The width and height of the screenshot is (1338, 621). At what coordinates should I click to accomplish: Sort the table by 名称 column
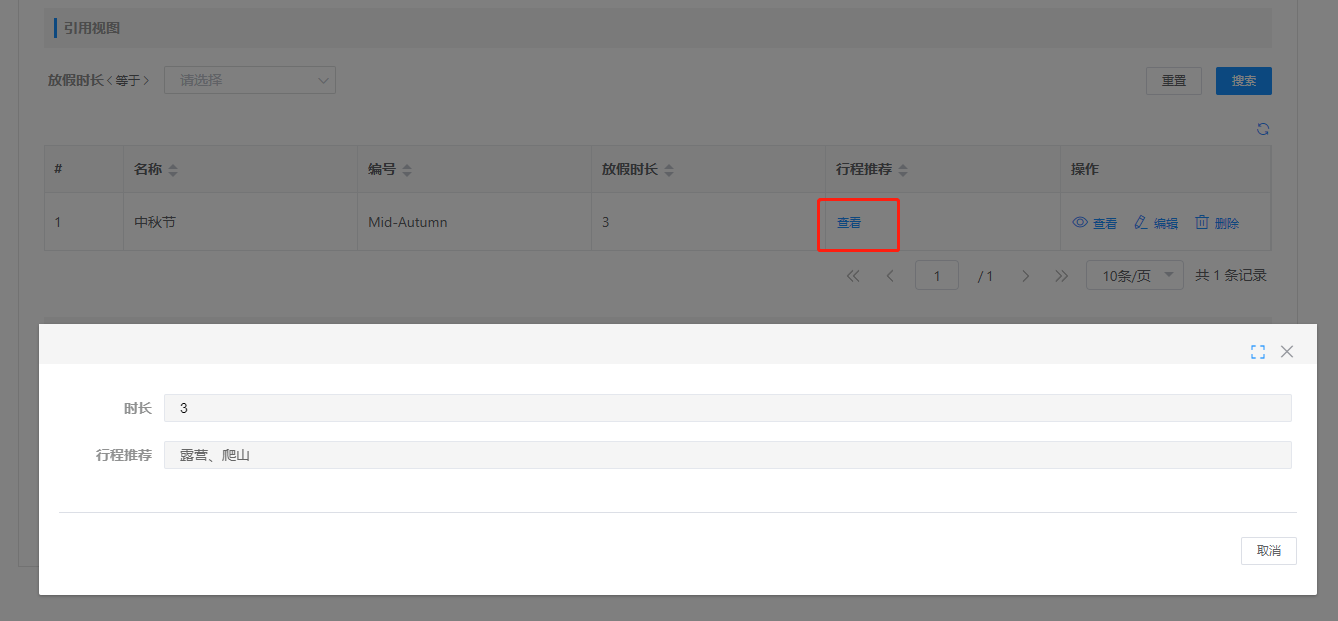point(173,170)
